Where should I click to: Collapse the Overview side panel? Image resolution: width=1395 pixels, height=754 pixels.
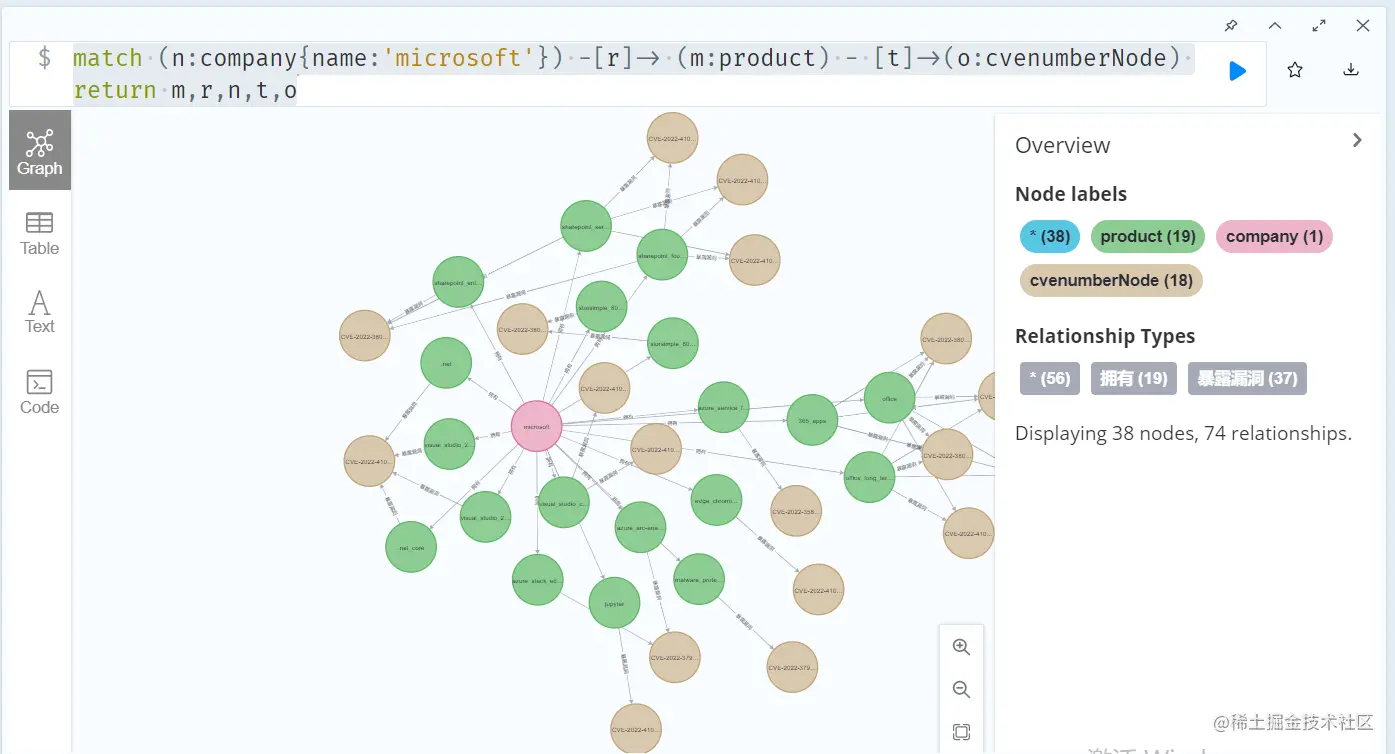pos(1356,140)
